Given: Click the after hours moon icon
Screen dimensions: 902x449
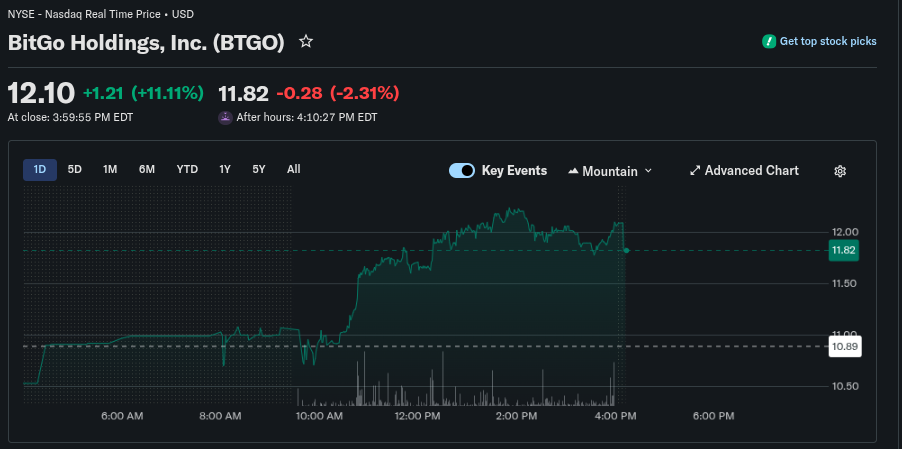Looking at the screenshot, I should 225,117.
